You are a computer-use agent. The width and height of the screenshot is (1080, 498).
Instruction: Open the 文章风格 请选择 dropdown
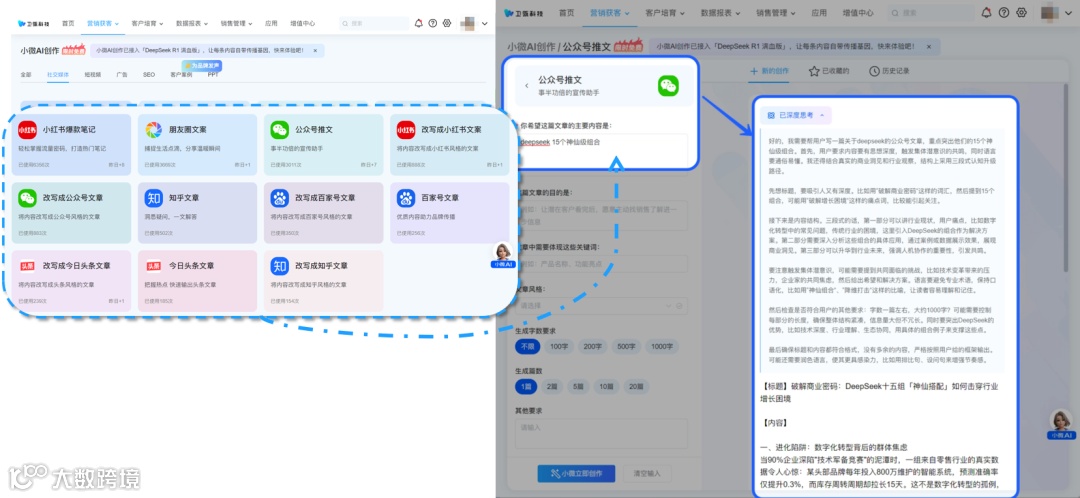click(x=601, y=305)
